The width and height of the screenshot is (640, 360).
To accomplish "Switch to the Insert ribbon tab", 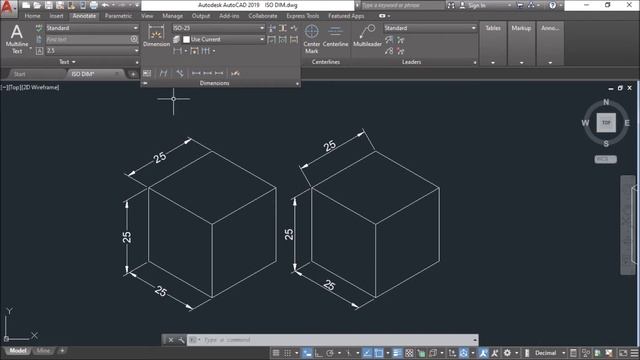I will pyautogui.click(x=56, y=16).
